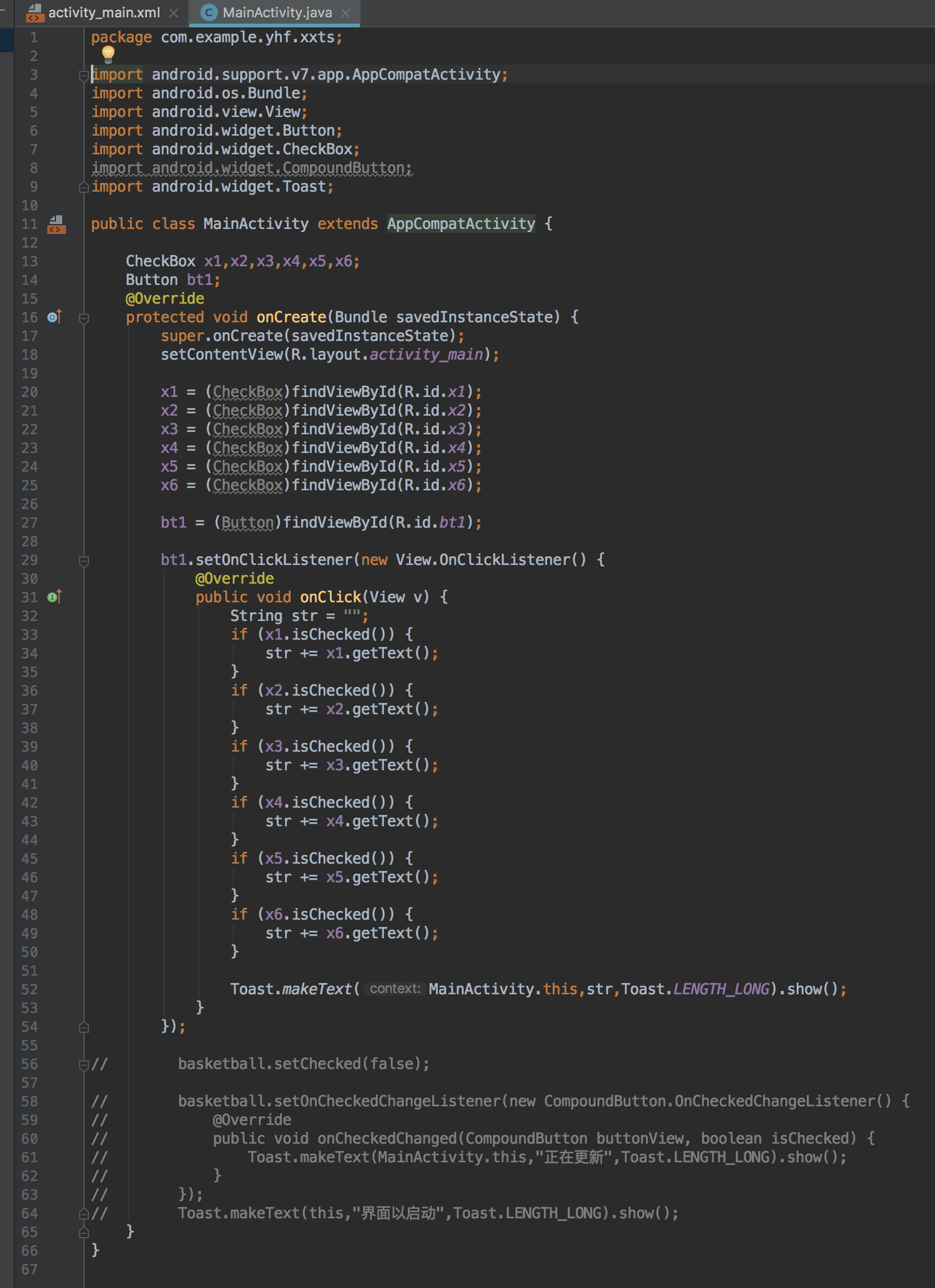Click the fold end marker on line 64
Screen dimensions: 935x1288
point(84,1213)
